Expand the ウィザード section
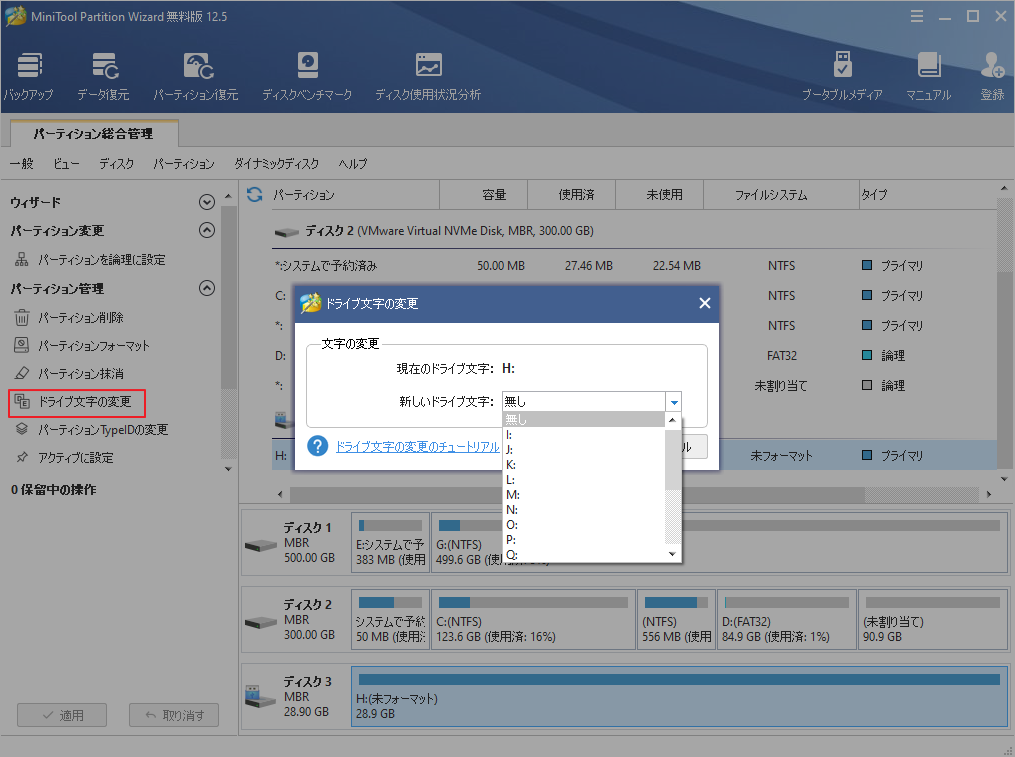 [207, 201]
